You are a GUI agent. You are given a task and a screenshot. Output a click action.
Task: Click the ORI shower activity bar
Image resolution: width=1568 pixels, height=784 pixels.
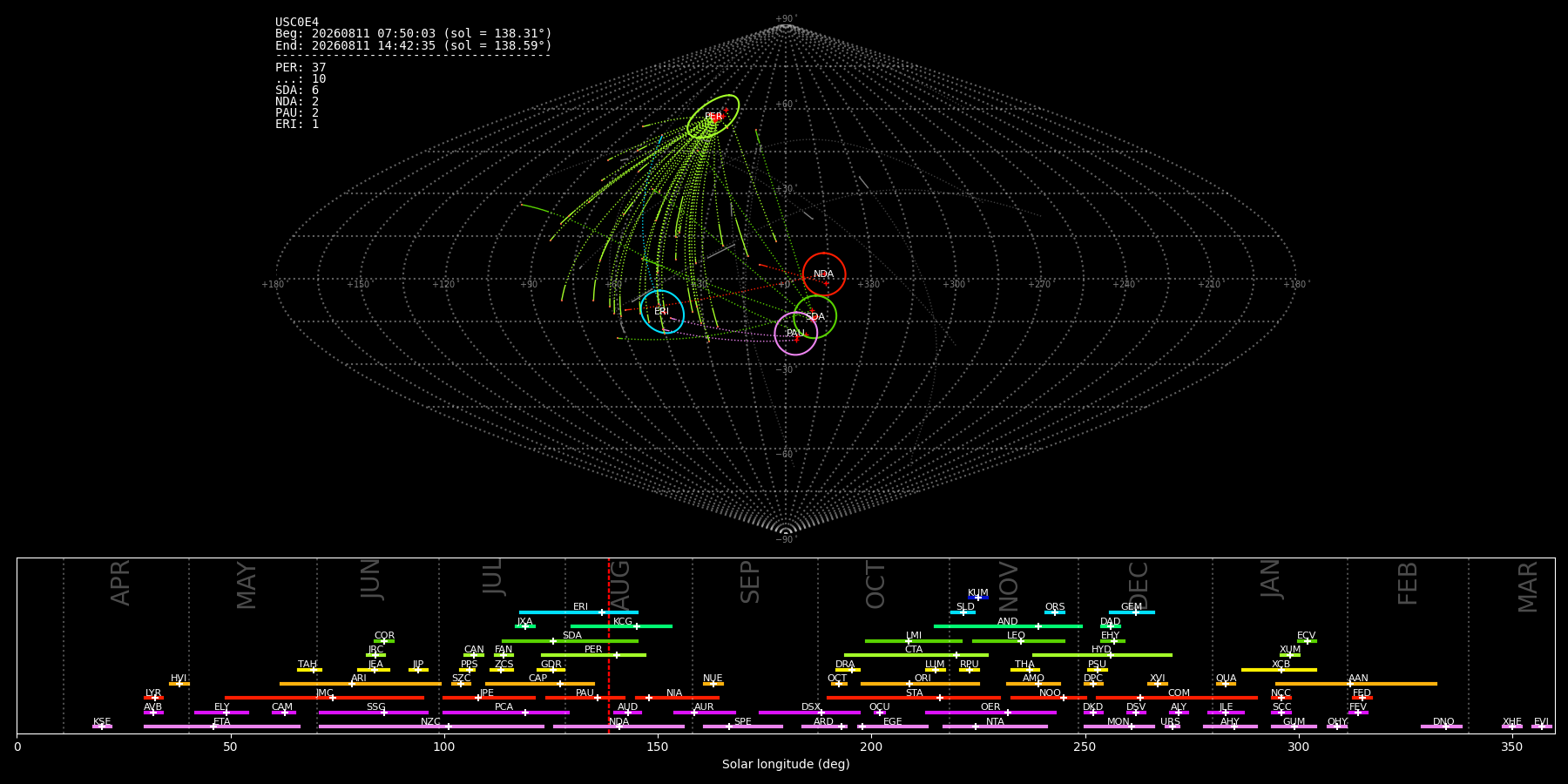[x=920, y=684]
